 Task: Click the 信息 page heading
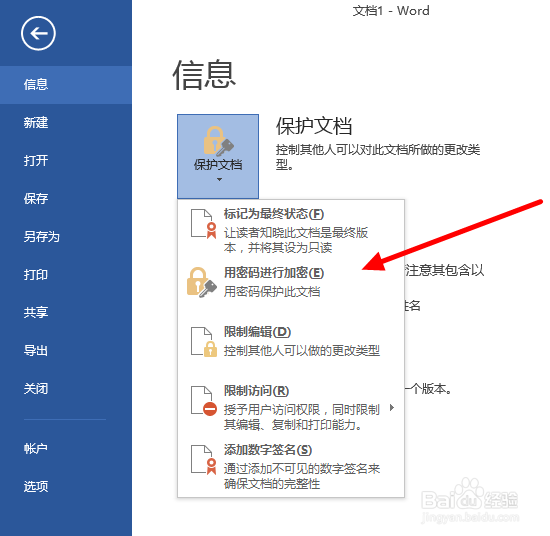point(204,75)
